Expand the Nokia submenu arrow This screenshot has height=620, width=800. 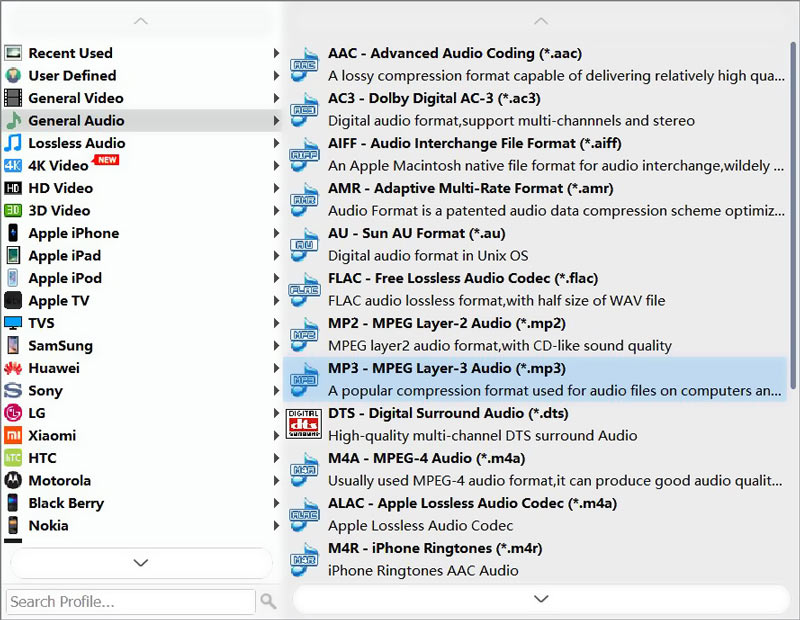pyautogui.click(x=276, y=526)
